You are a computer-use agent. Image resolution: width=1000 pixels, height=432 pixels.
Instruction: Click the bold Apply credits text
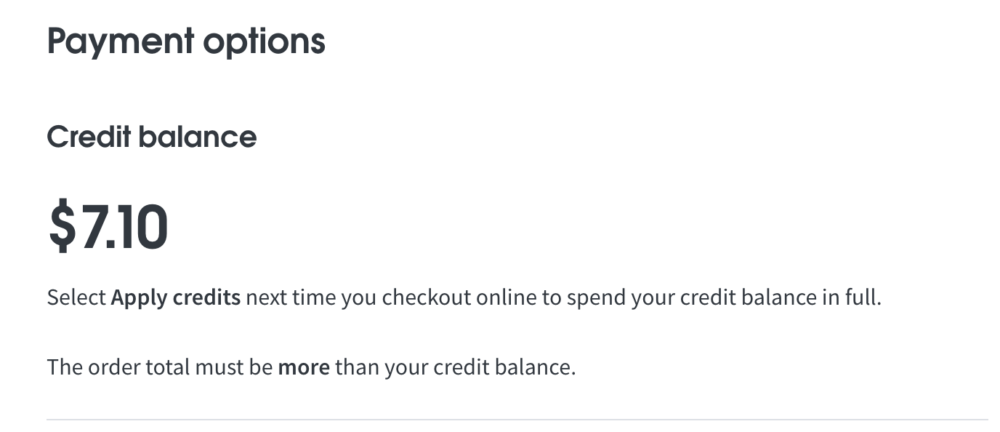(x=175, y=298)
